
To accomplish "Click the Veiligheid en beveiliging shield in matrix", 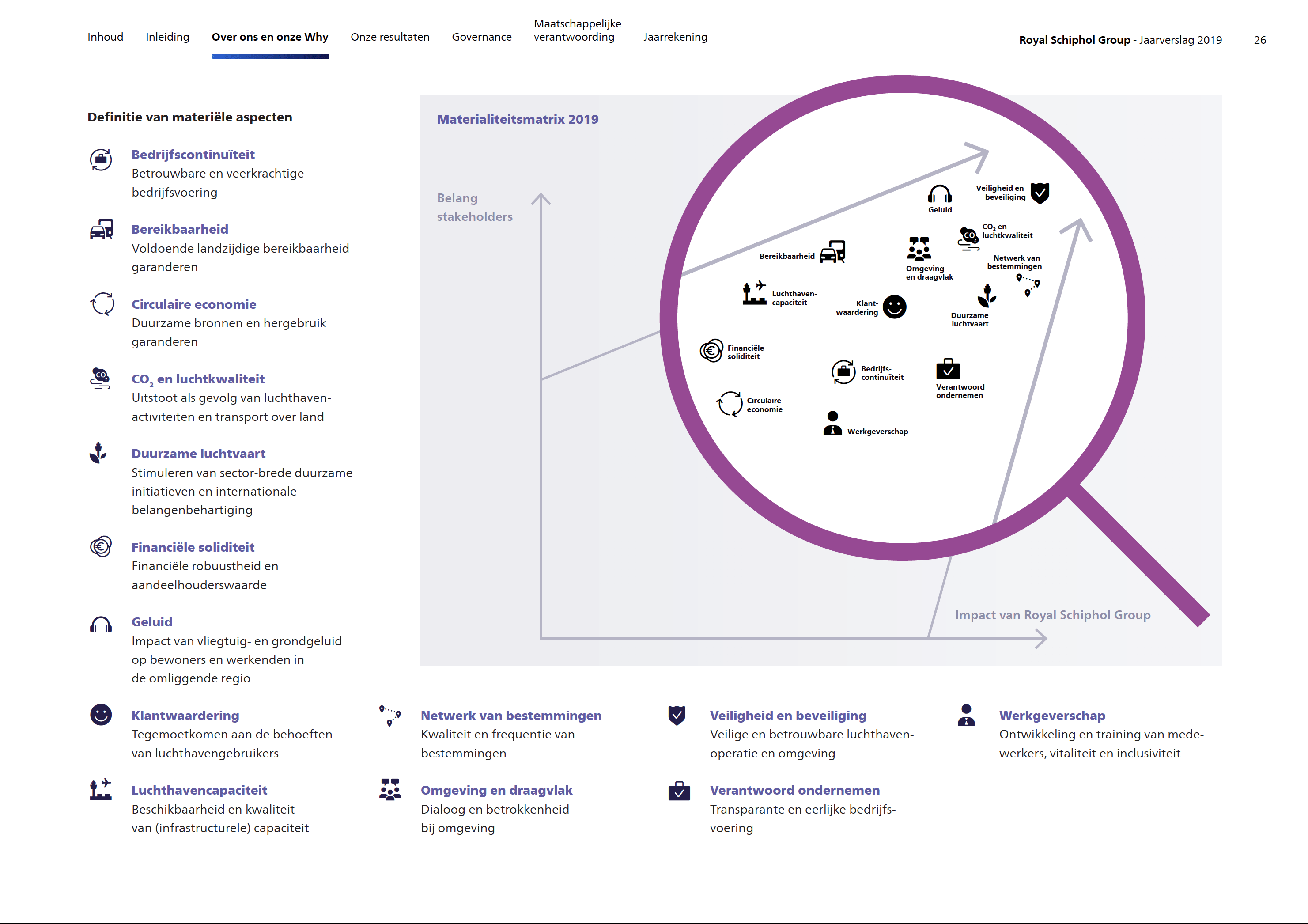I will tap(1040, 193).
